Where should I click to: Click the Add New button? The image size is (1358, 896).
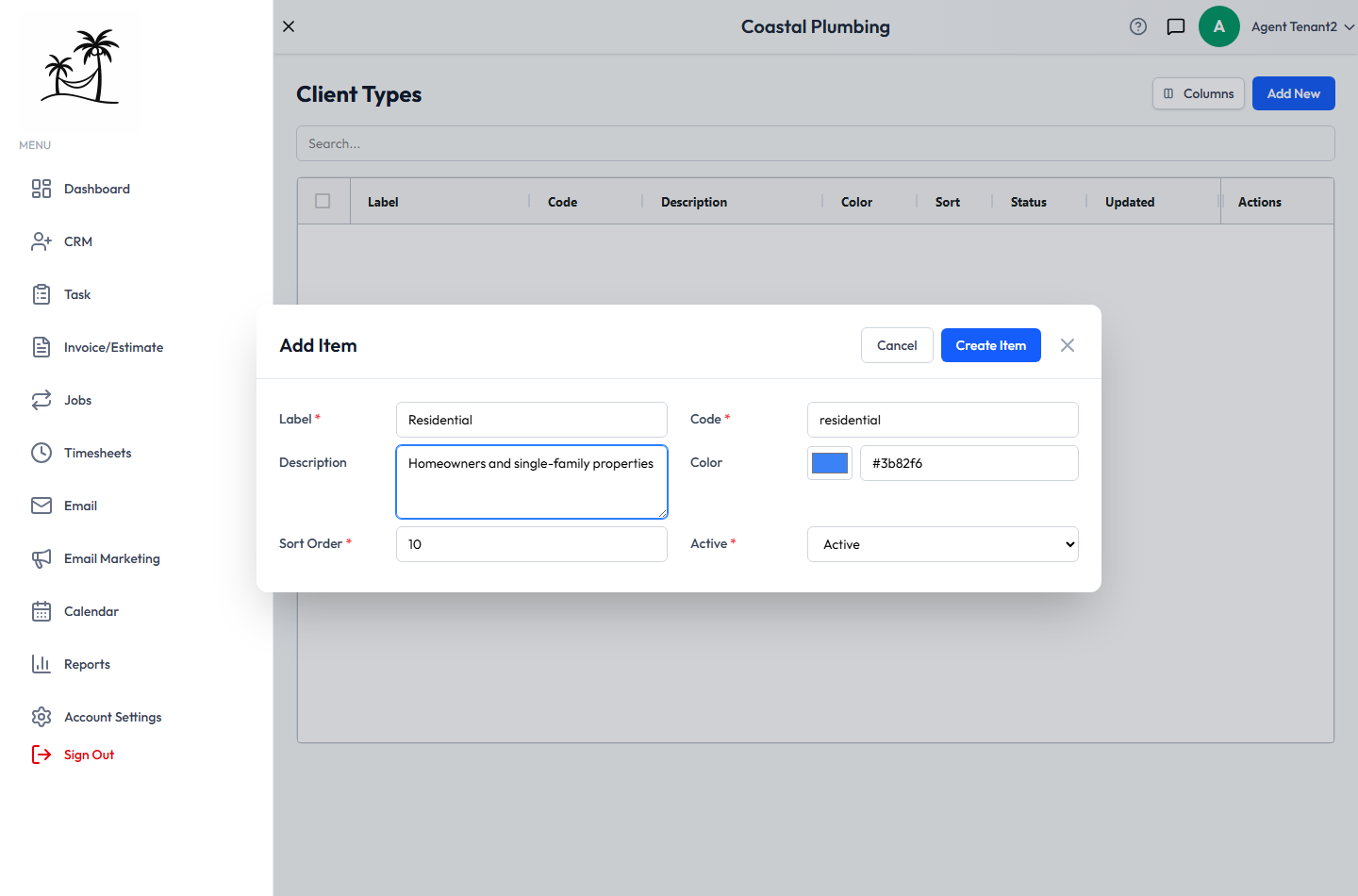click(1294, 93)
